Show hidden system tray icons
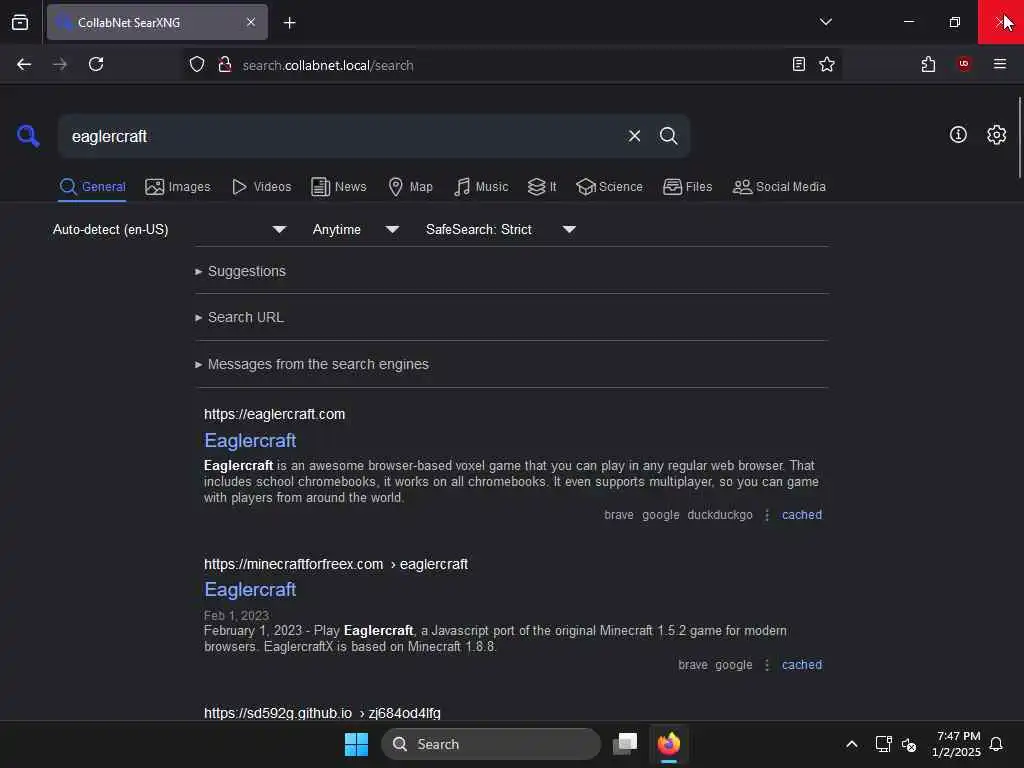The image size is (1024, 768). coord(852,744)
